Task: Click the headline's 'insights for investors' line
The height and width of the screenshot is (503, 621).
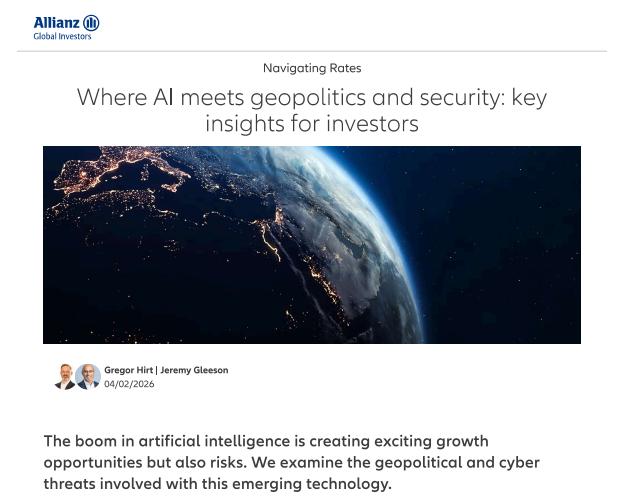Action: [312, 124]
